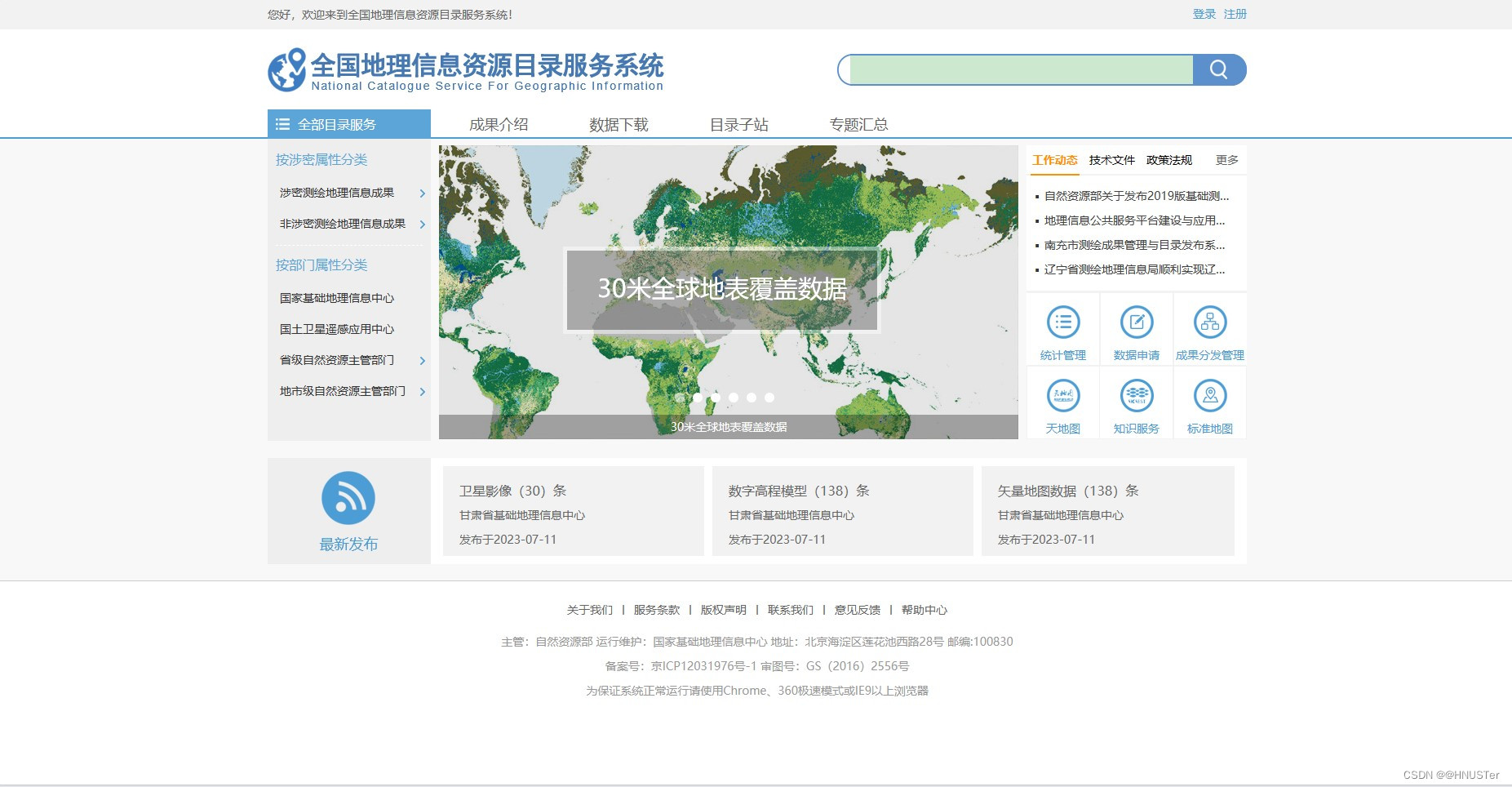Open news item 辽宁省测绘地理信息局顺利实现辽...
The width and height of the screenshot is (1512, 787).
coord(1135,269)
